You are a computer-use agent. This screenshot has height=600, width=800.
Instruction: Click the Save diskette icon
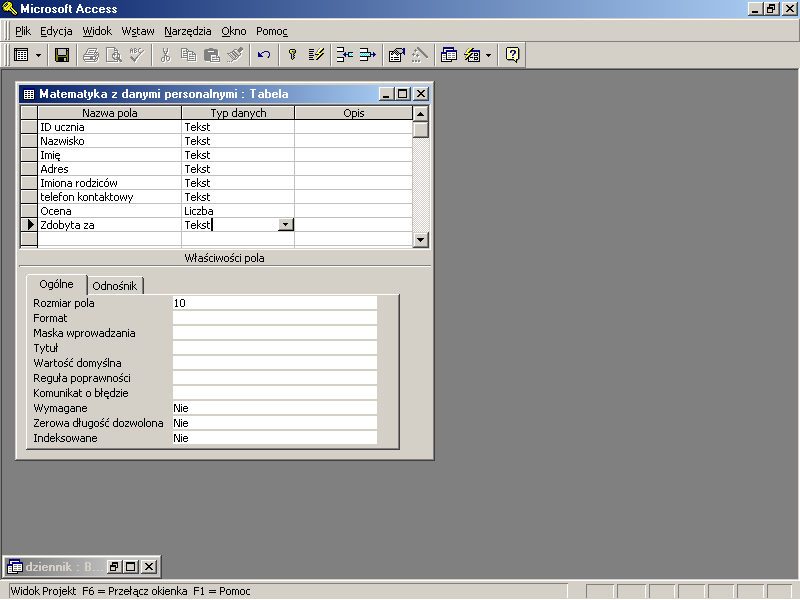click(x=62, y=55)
